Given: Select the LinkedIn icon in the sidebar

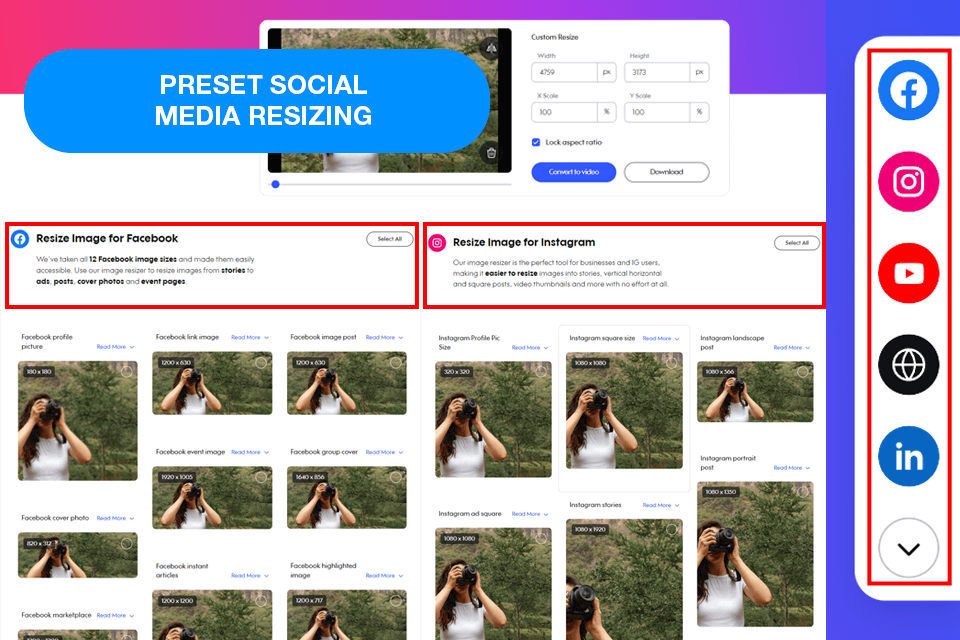Looking at the screenshot, I should coord(908,456).
